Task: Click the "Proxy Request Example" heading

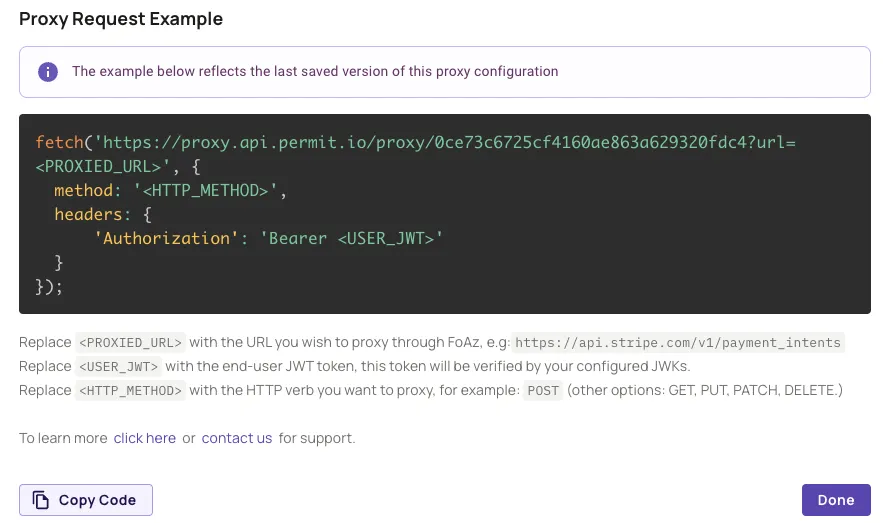Action: tap(121, 19)
